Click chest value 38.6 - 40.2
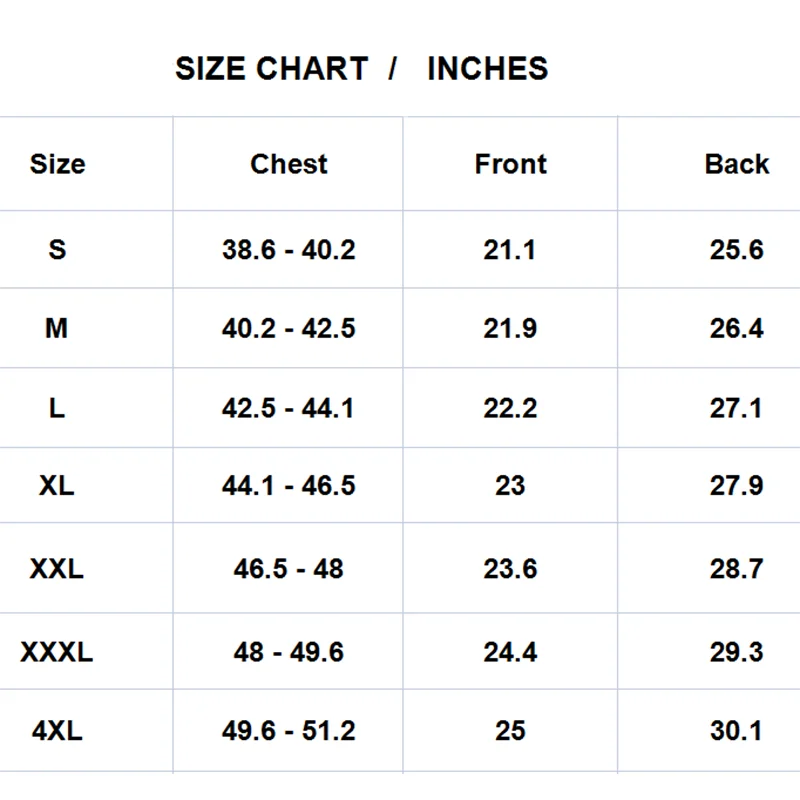Image resolution: width=800 pixels, height=800 pixels. [x=289, y=249]
